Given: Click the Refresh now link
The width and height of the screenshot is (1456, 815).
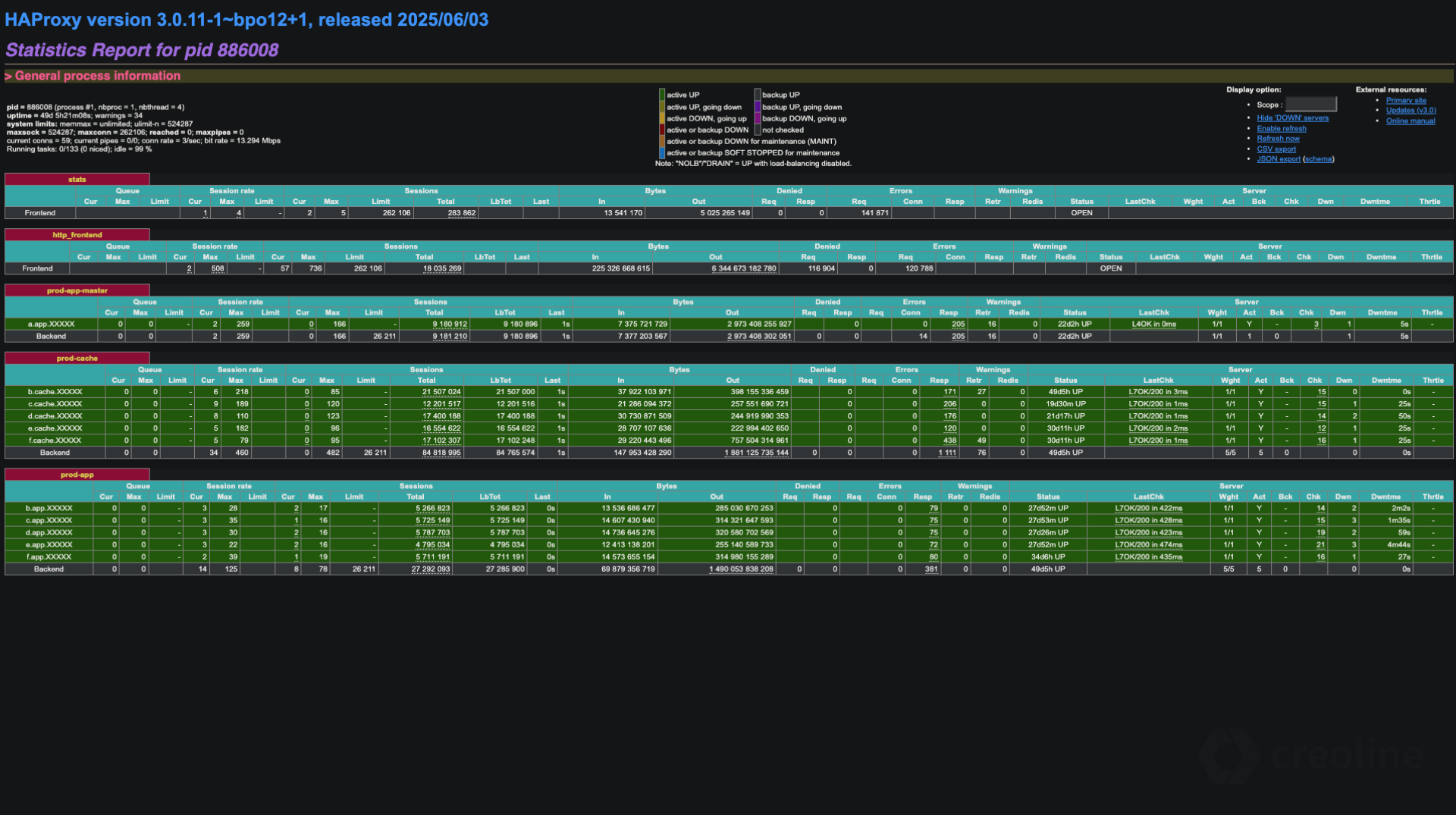Looking at the screenshot, I should click(x=1278, y=138).
